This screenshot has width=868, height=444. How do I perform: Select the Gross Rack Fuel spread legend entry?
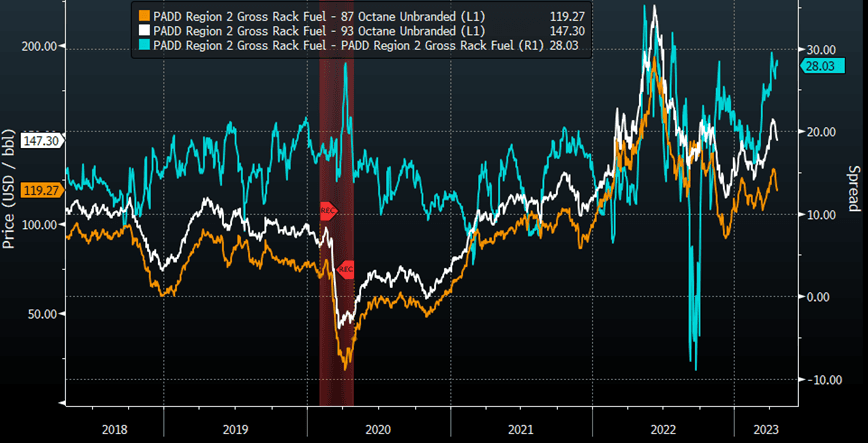pyautogui.click(x=363, y=45)
